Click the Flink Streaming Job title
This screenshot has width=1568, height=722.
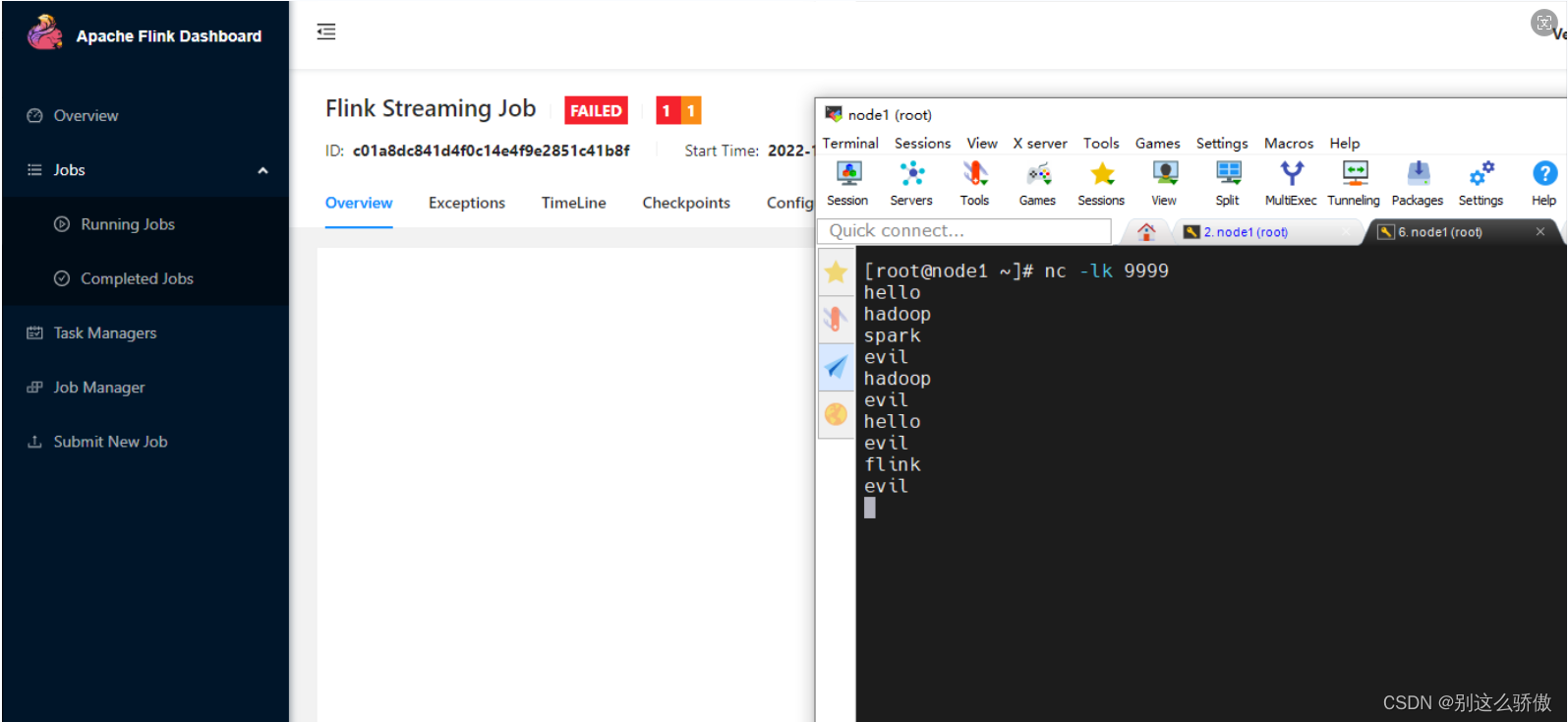point(431,108)
